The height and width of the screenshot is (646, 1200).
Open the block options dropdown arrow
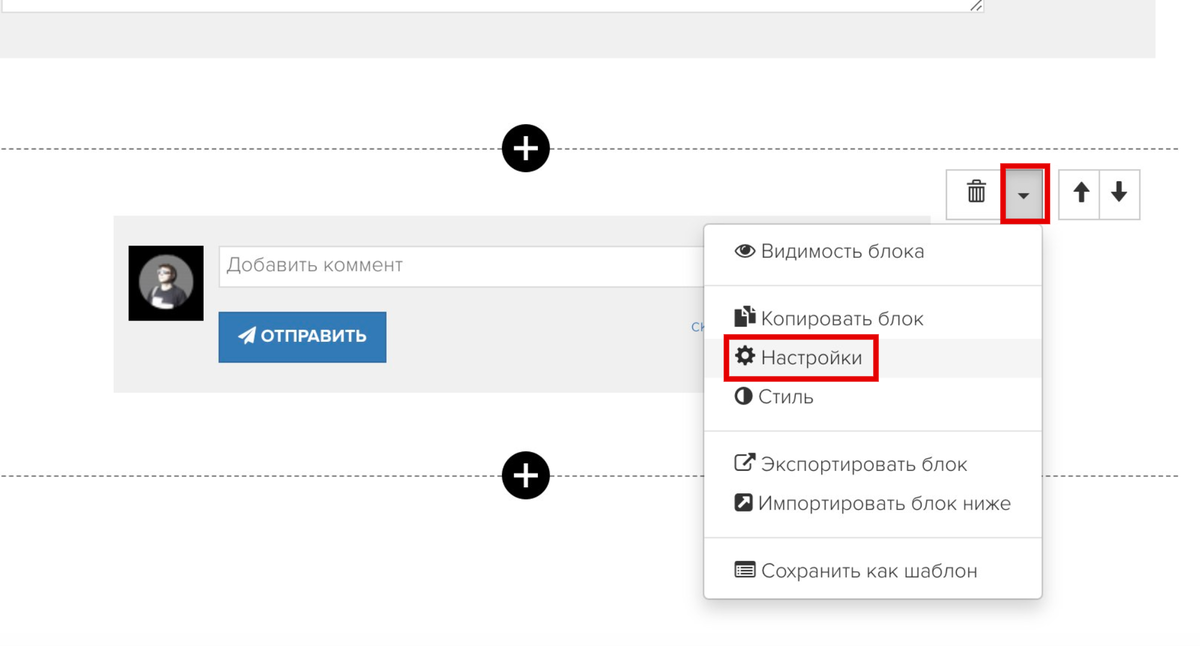click(1023, 194)
